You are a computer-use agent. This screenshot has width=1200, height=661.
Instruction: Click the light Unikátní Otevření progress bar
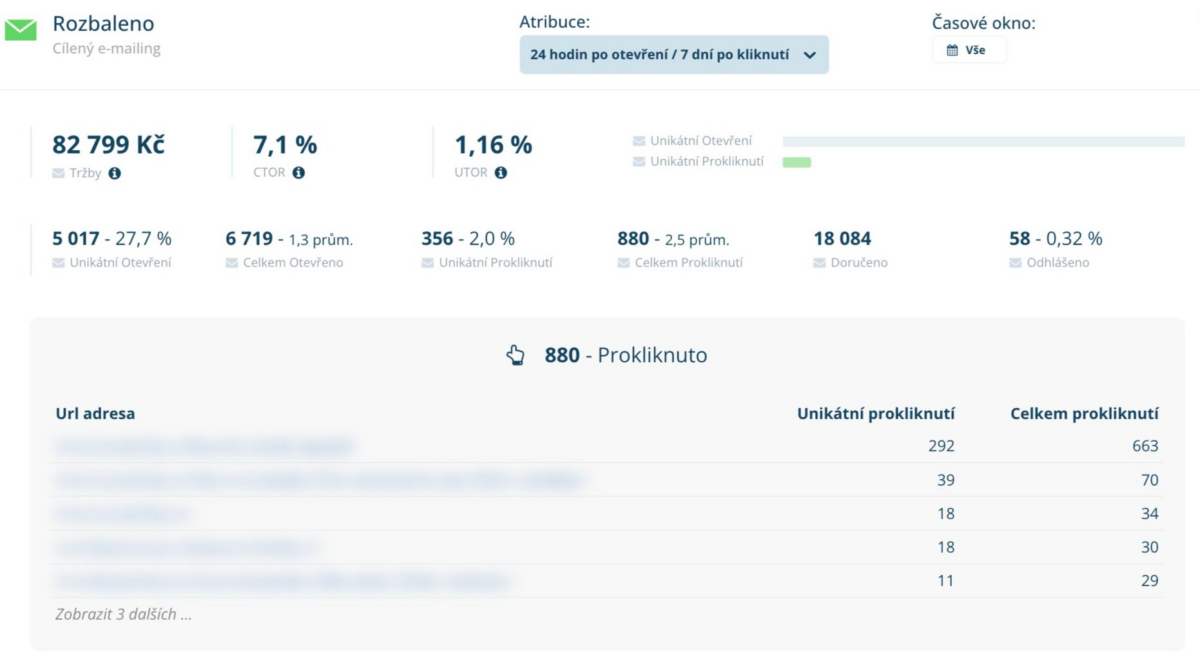click(x=983, y=142)
